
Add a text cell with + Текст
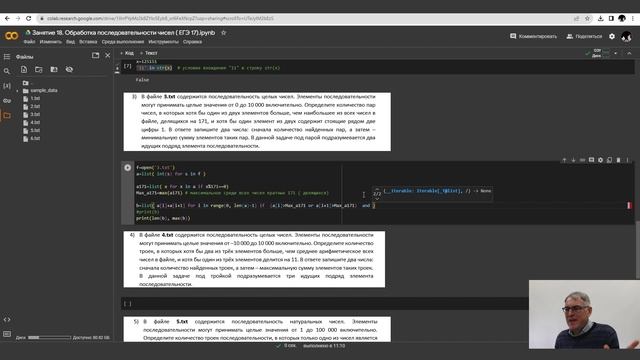[149, 53]
